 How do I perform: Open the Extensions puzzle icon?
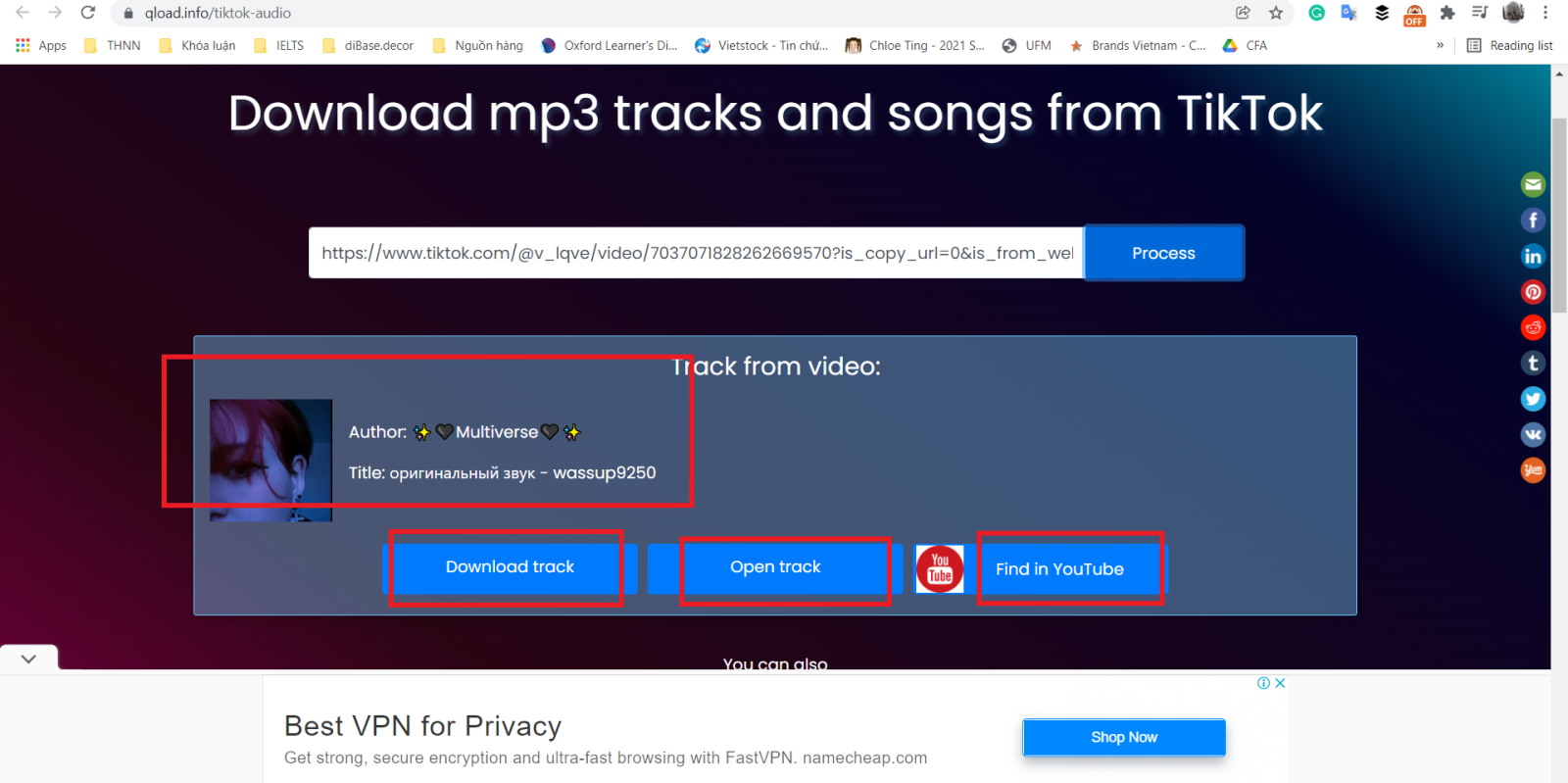pos(1447,13)
